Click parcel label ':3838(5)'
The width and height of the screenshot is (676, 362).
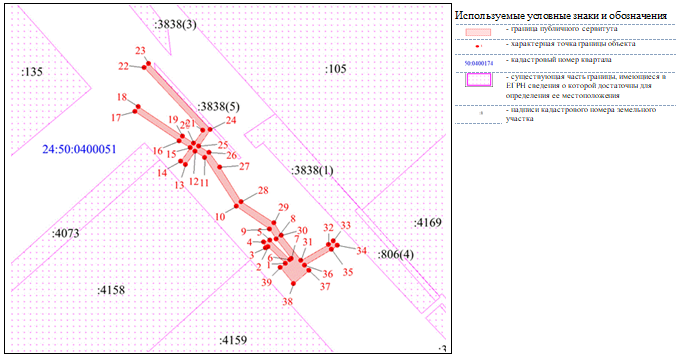218,106
